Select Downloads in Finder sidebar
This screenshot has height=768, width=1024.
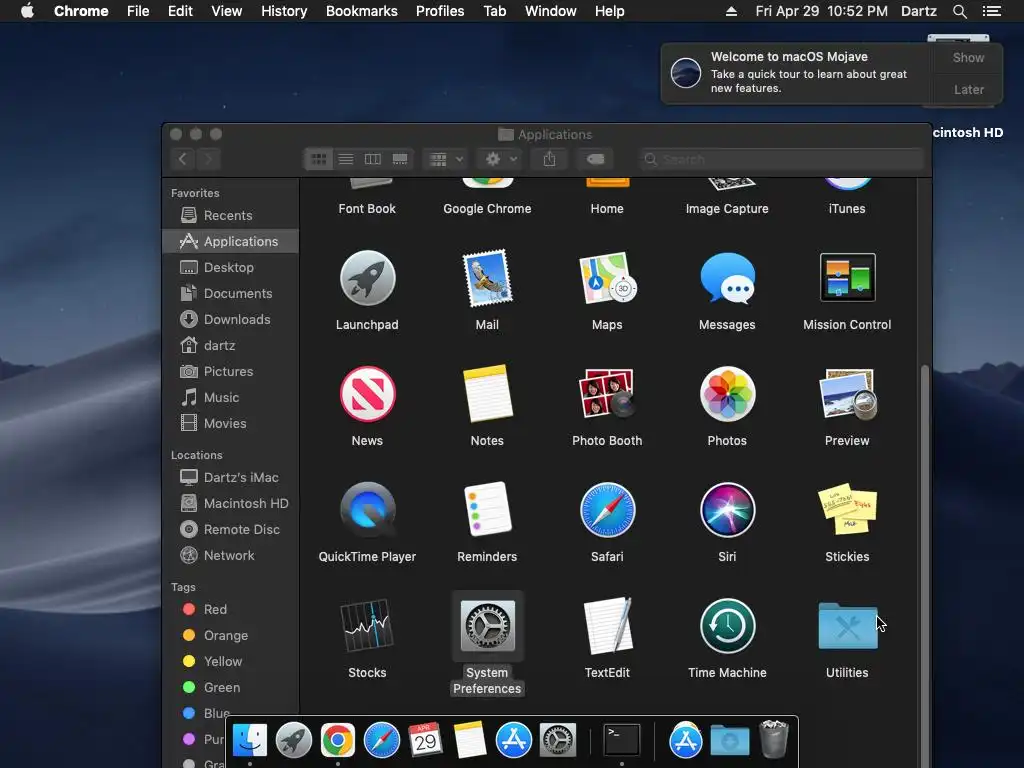[230, 319]
